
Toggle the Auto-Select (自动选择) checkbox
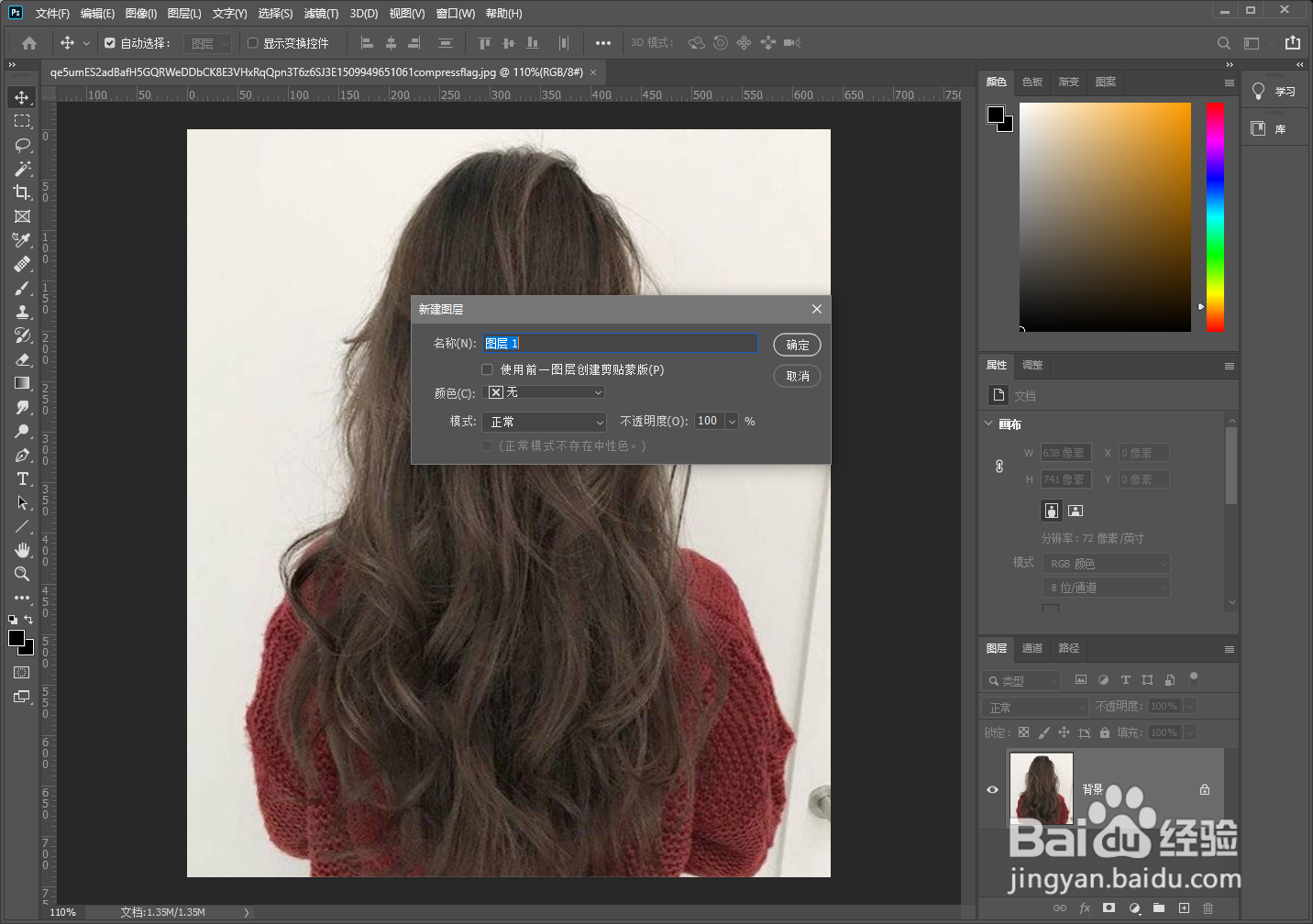(x=110, y=43)
